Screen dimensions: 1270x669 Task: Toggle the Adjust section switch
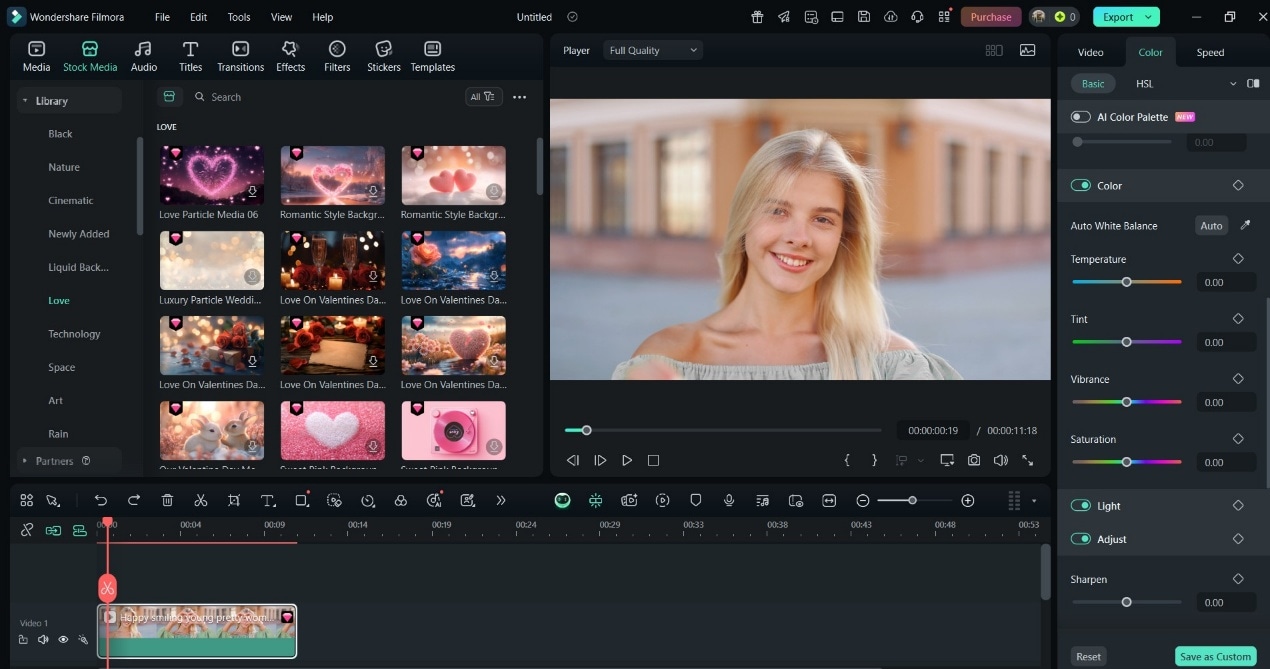pos(1080,539)
